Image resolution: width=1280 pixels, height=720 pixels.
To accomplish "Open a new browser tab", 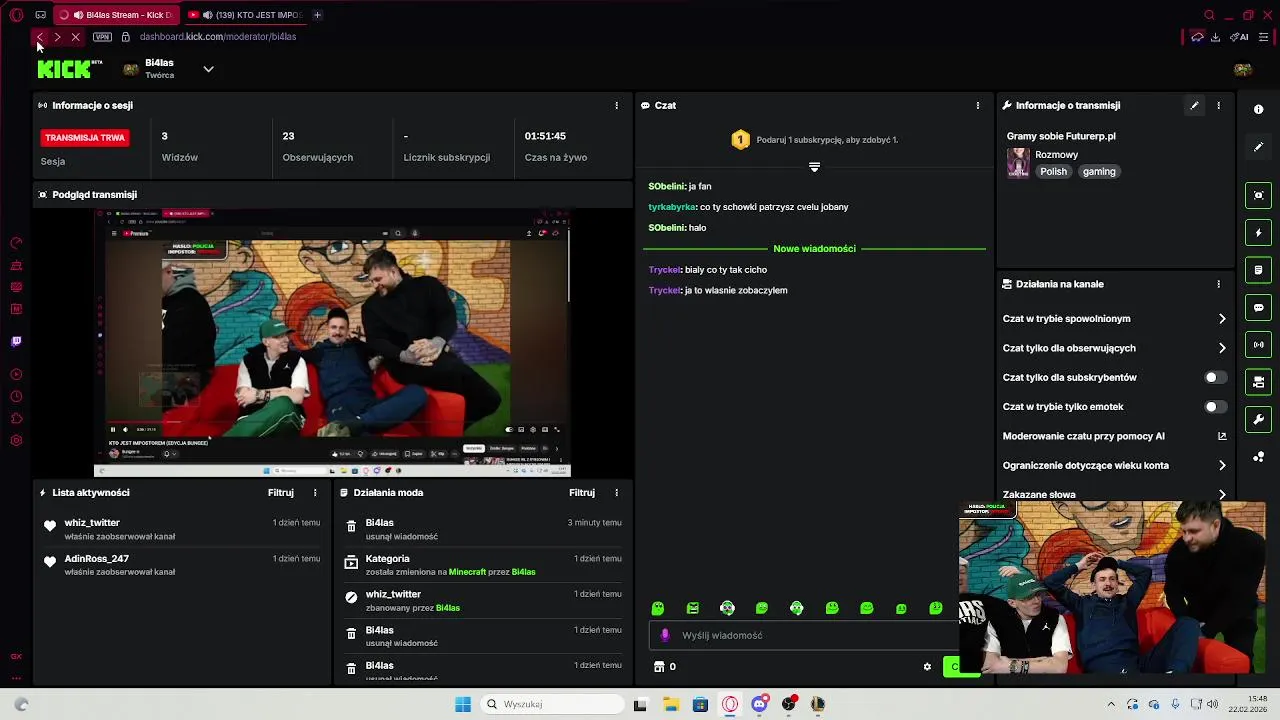I will tap(317, 15).
